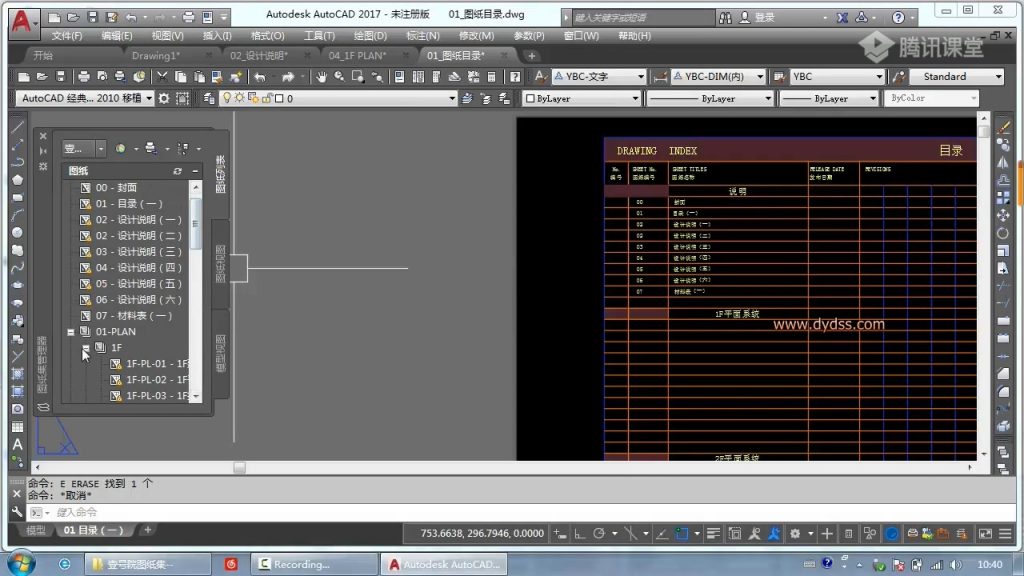Open Recording taskbar button

(x=313, y=564)
